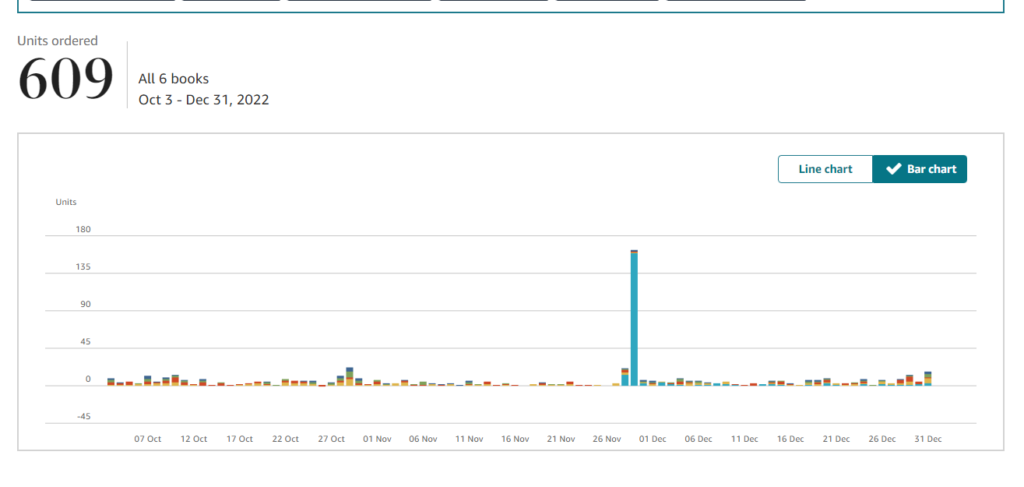Screen dimensions: 1024x487
Task: Select the Bar chart view button
Action: tap(920, 169)
